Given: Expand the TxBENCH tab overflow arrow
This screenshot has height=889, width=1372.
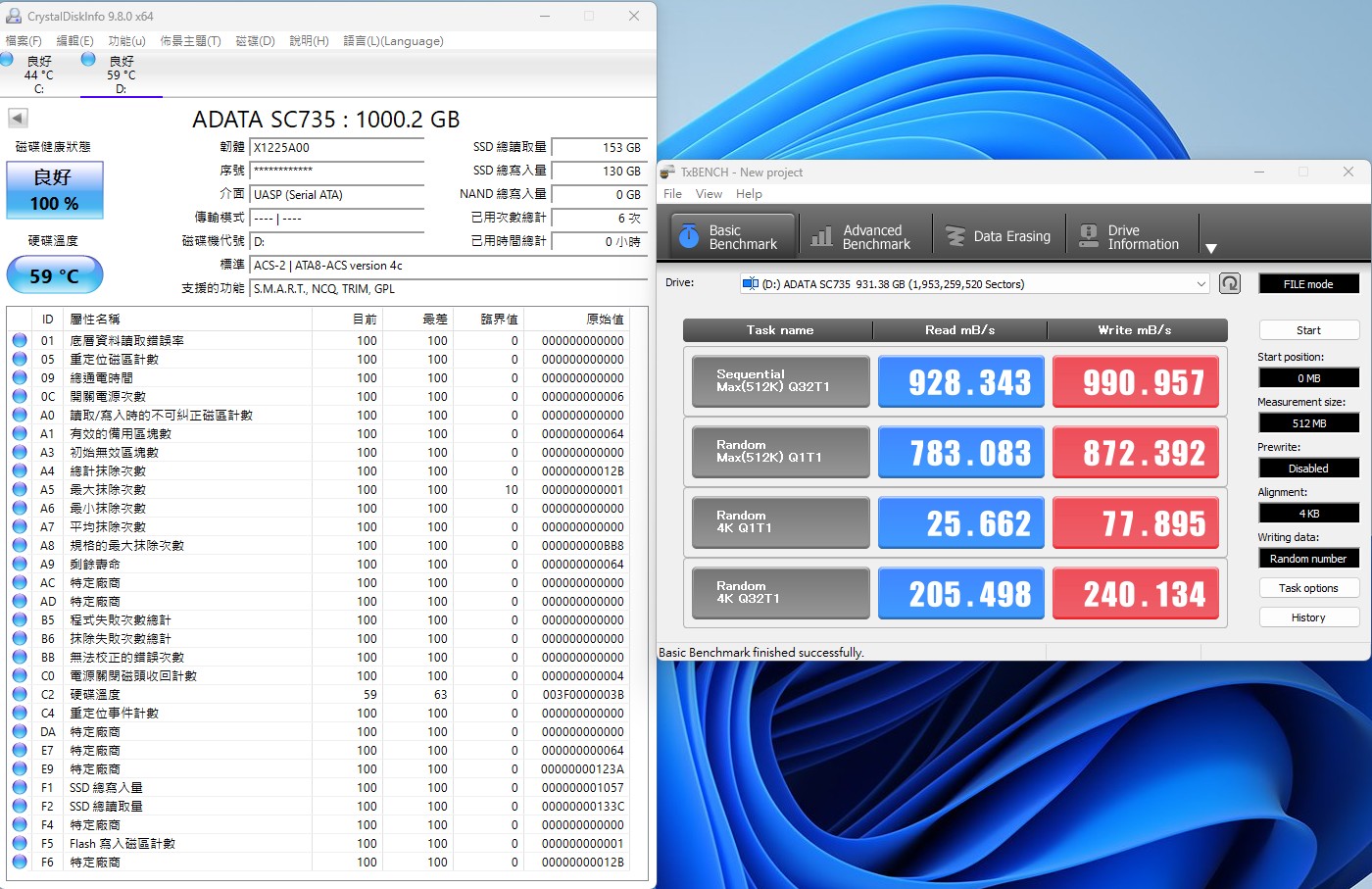Looking at the screenshot, I should coord(1211,248).
